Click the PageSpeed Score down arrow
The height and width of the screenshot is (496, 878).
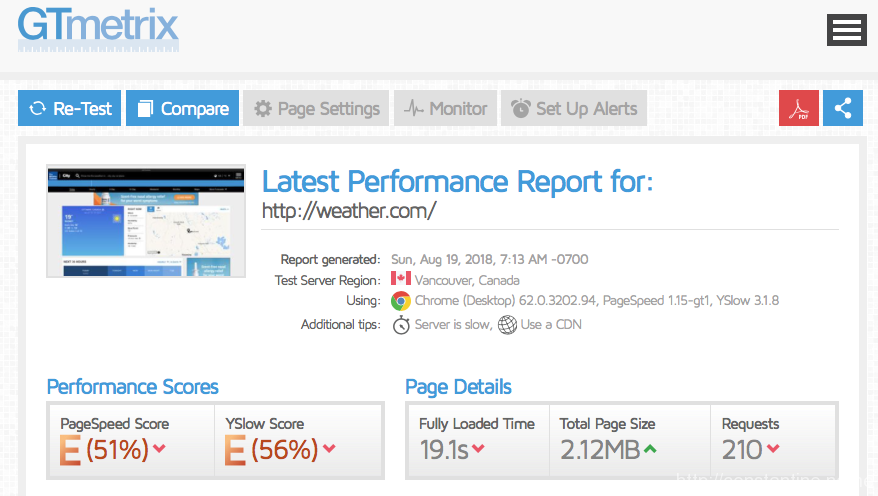pos(160,448)
